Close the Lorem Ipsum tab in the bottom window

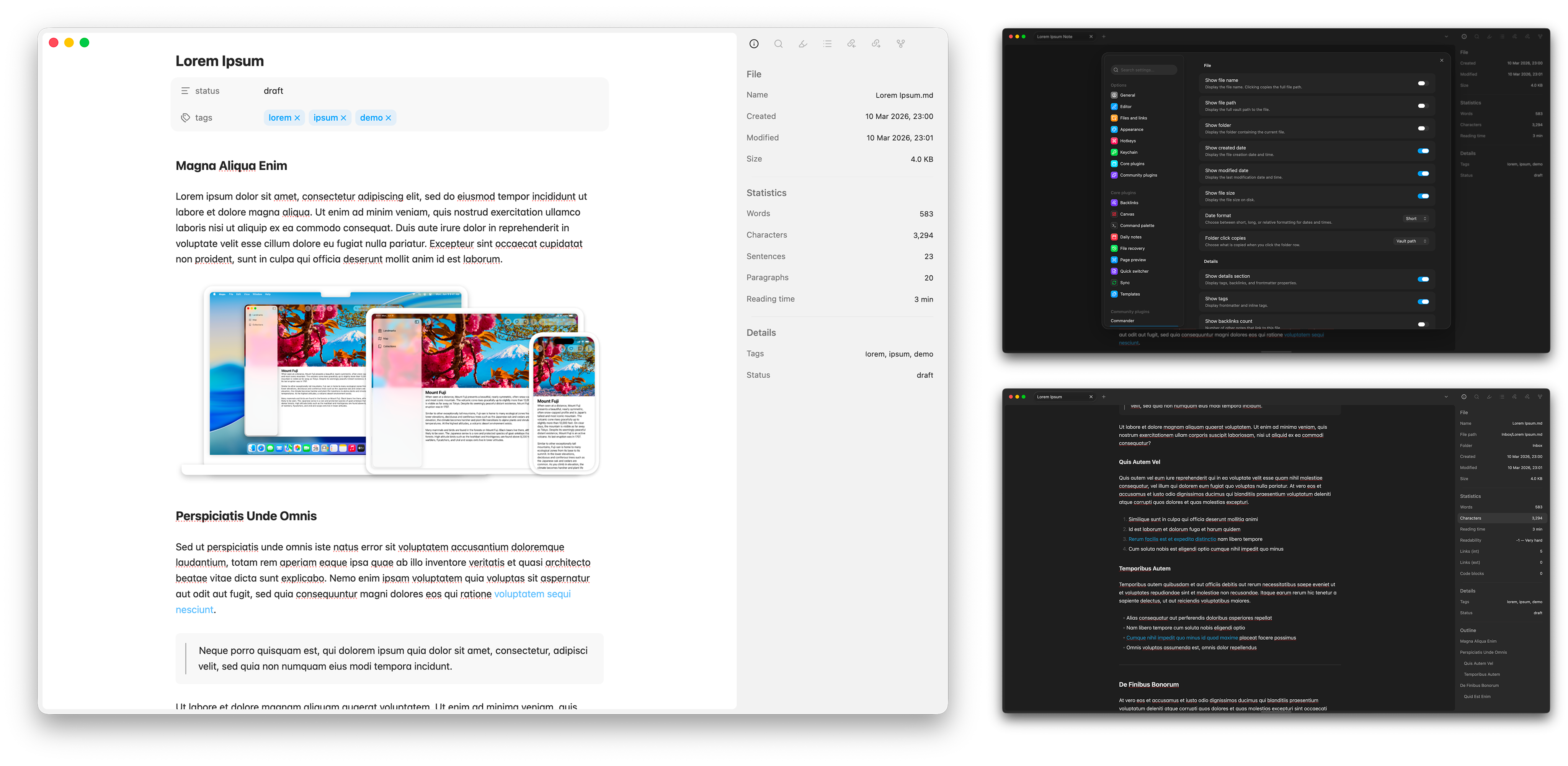1091,396
